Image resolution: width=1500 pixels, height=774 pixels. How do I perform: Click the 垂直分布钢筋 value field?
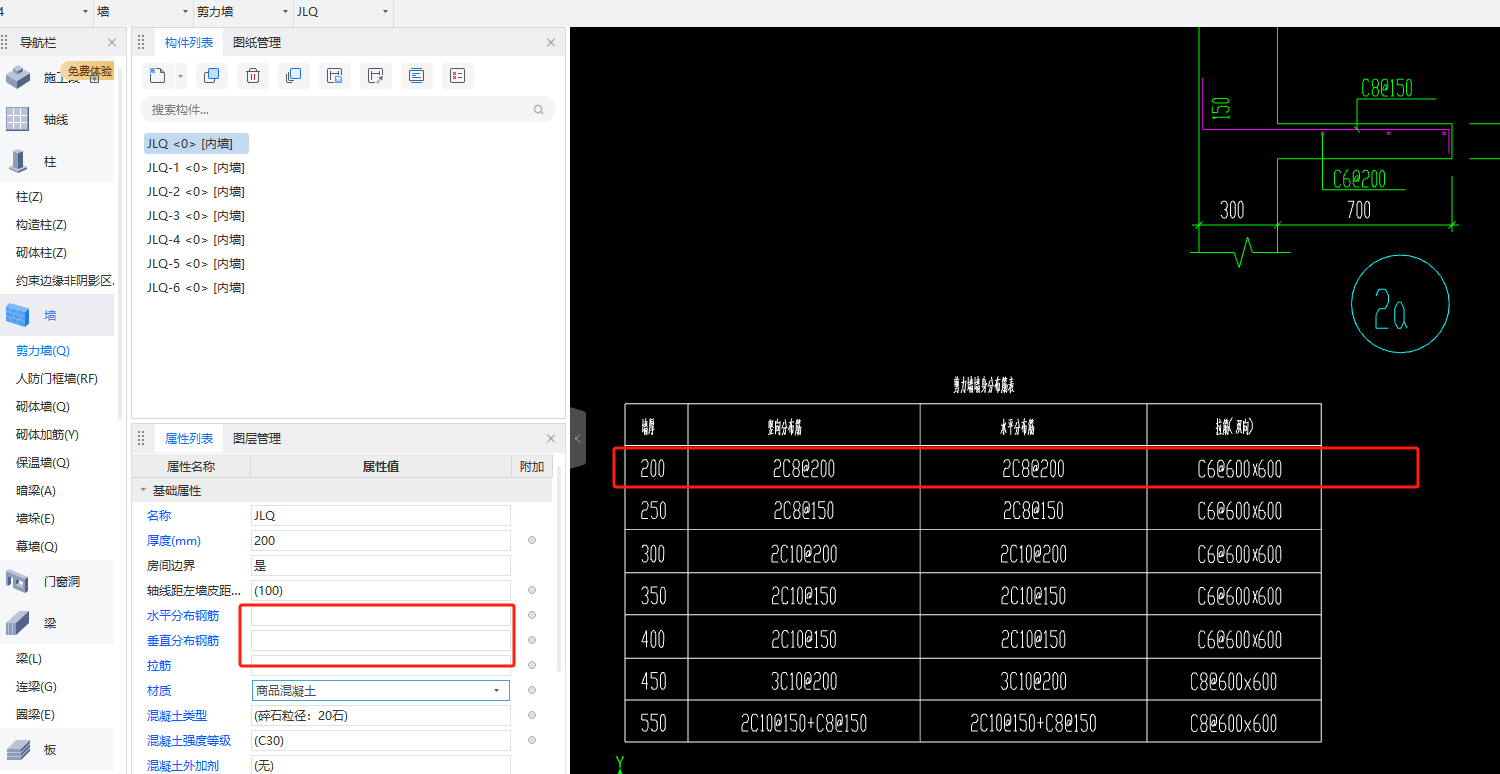pos(381,641)
